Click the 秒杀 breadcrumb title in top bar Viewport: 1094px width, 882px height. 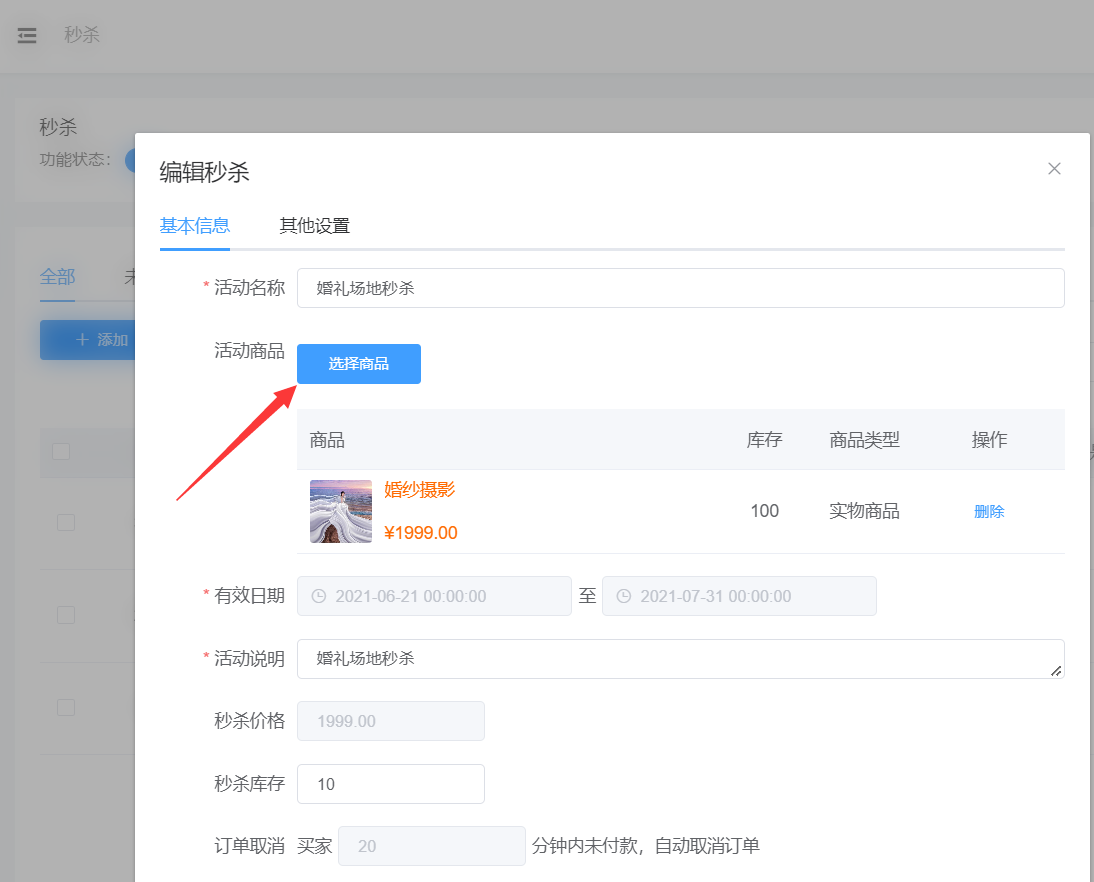click(82, 35)
